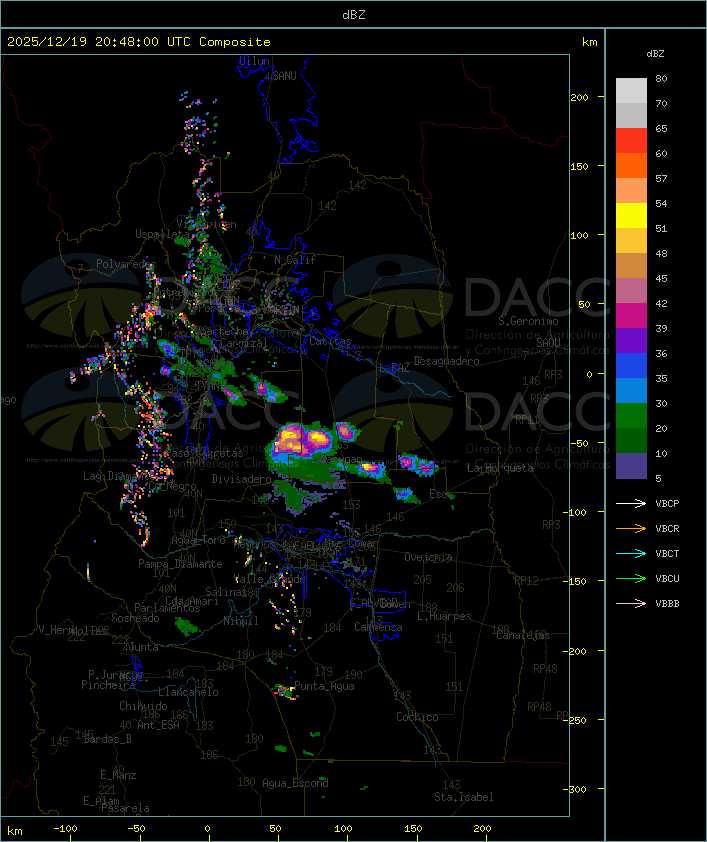Select the red 60-65 dBZ swatch
Viewport: 707px width, 842px height.
(631, 141)
